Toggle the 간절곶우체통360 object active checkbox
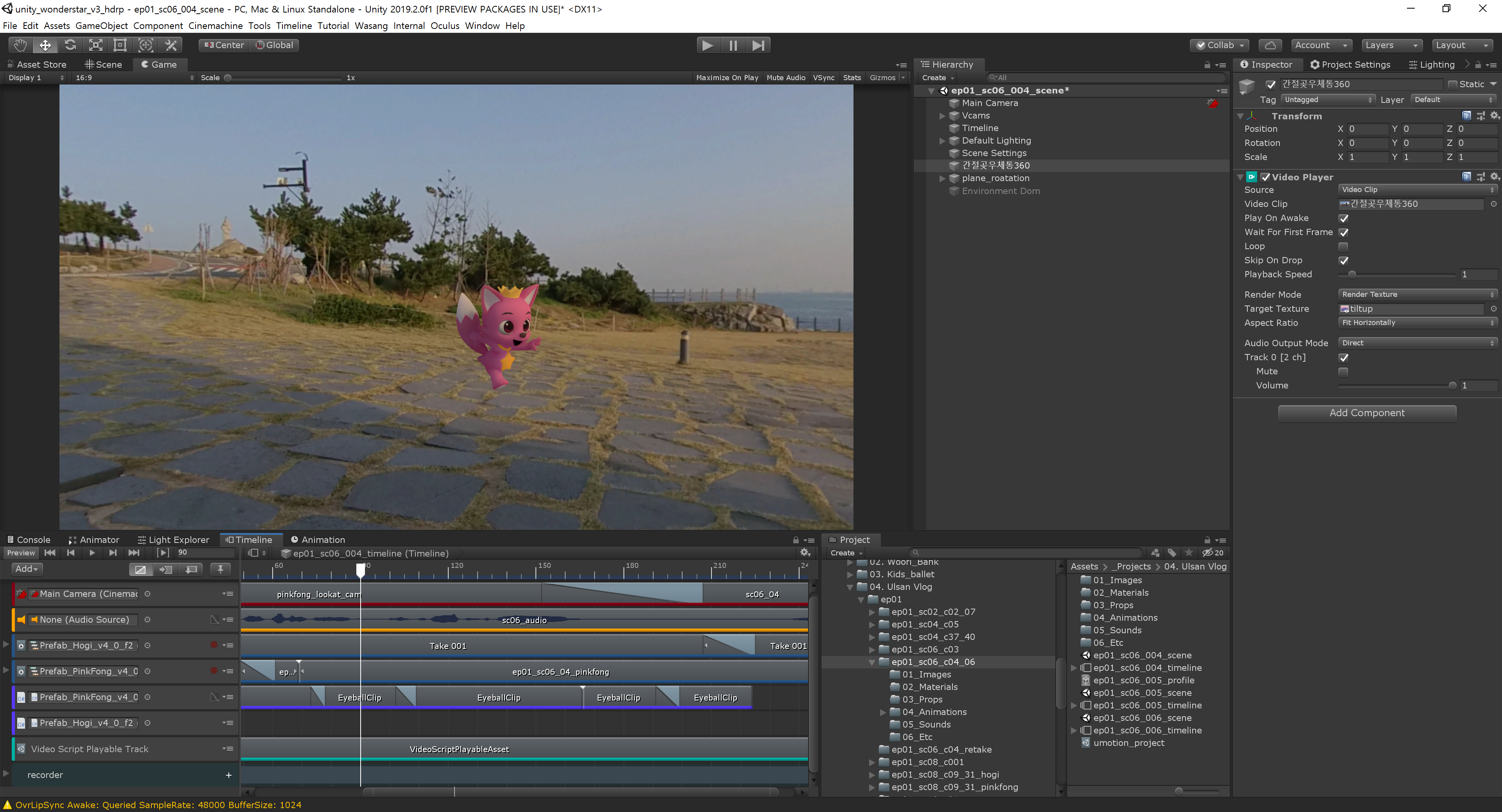 click(1270, 84)
